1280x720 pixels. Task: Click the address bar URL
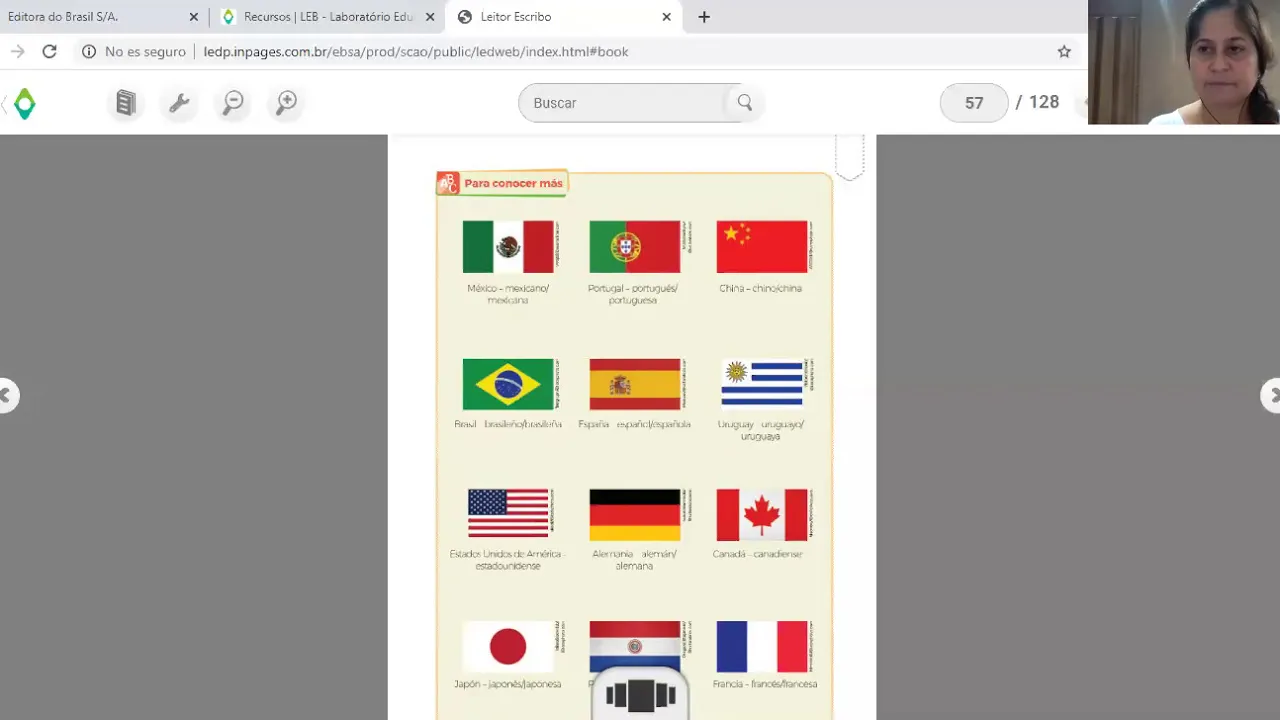(x=416, y=51)
